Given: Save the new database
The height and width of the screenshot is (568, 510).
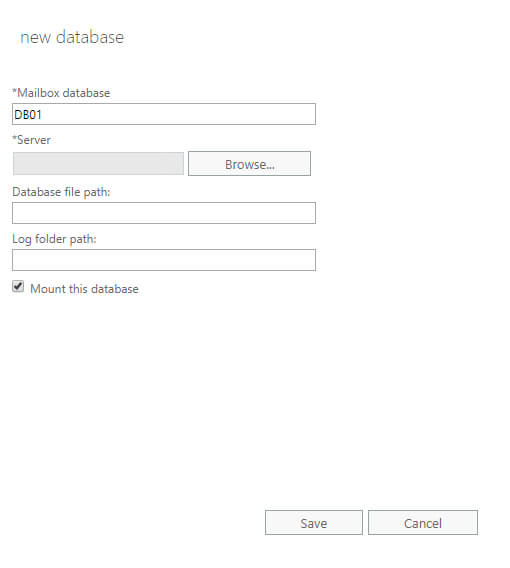Looking at the screenshot, I should (x=314, y=523).
